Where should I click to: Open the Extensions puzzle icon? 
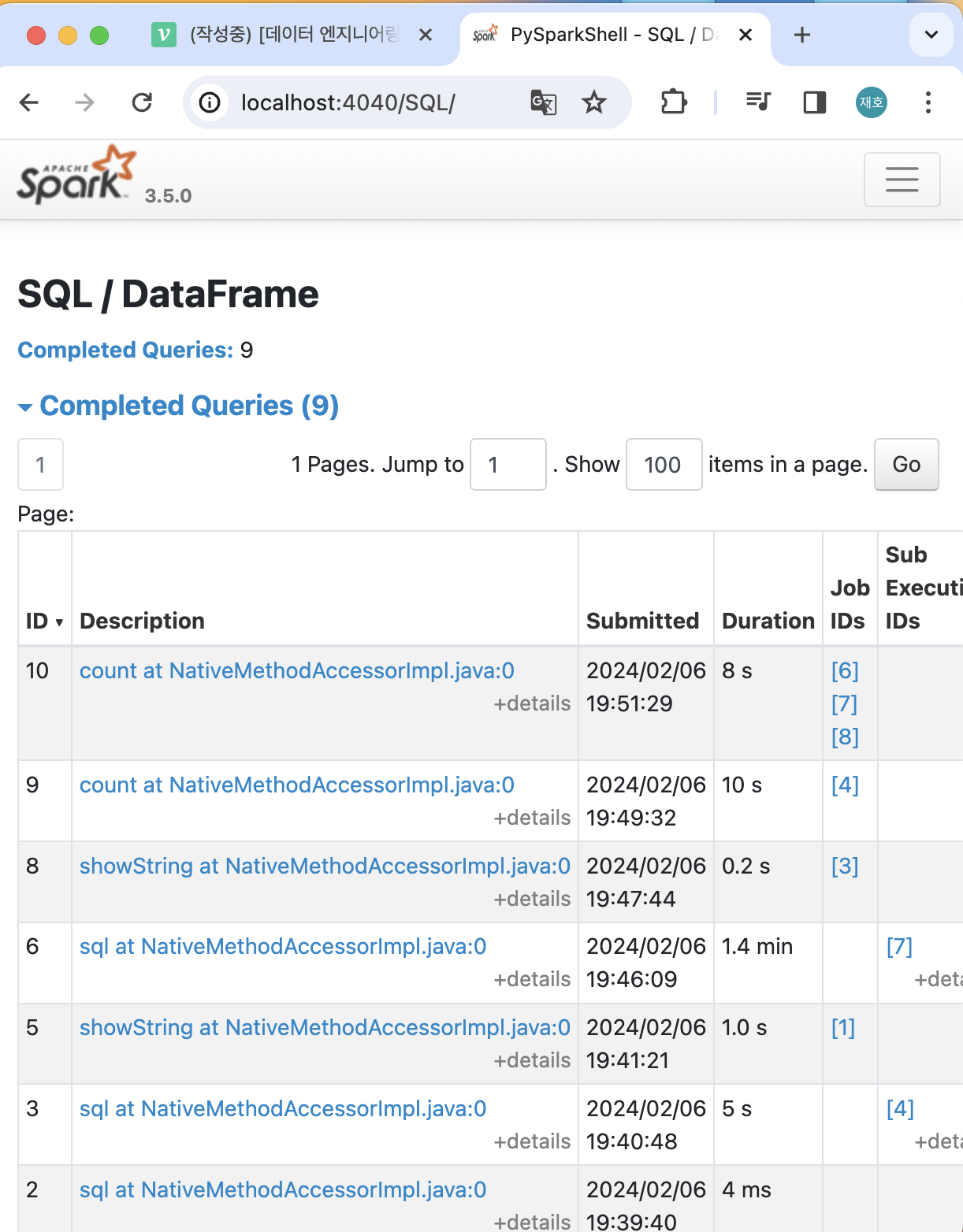coord(674,102)
